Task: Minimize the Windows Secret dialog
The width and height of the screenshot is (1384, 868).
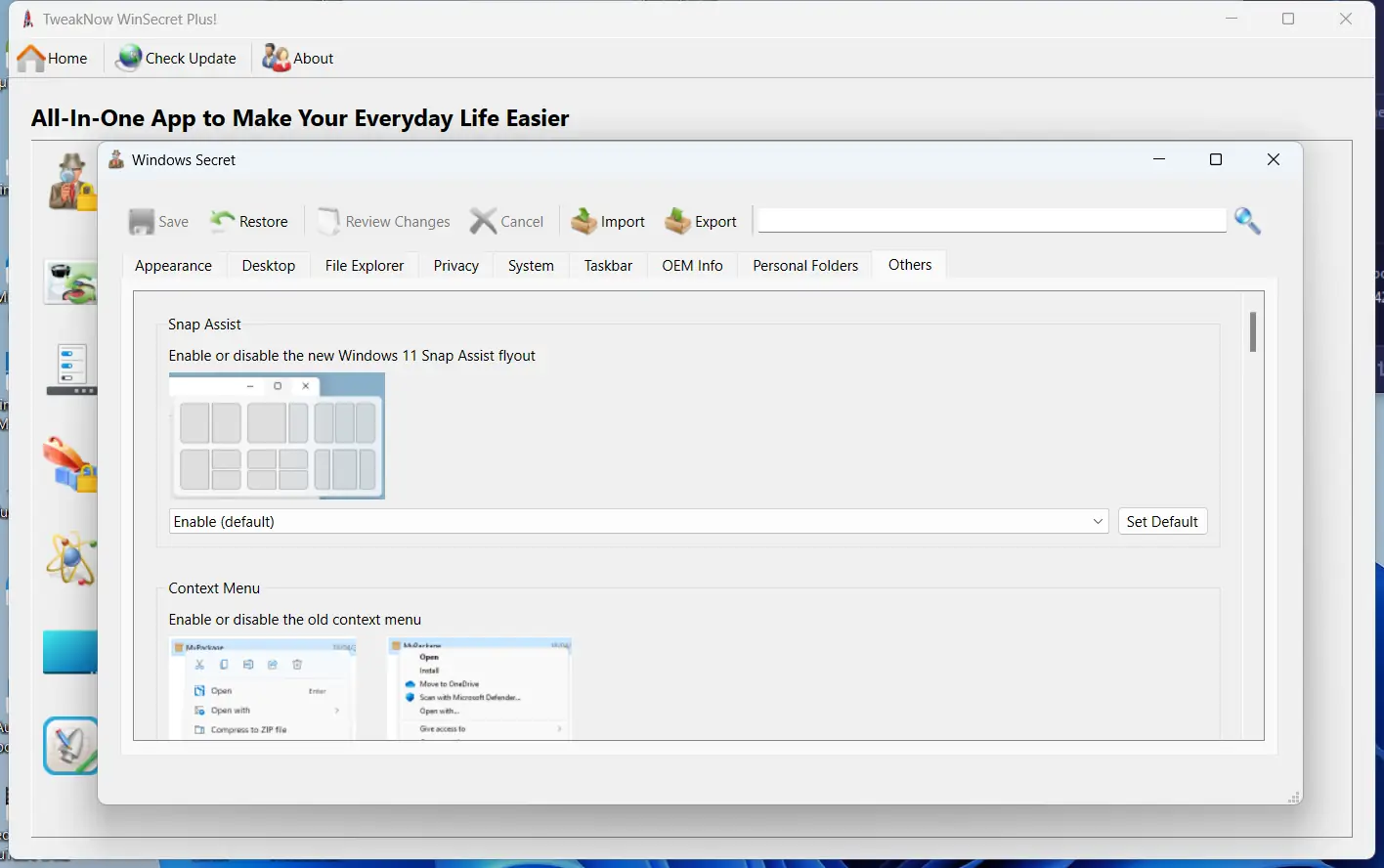Action: coord(1159,159)
